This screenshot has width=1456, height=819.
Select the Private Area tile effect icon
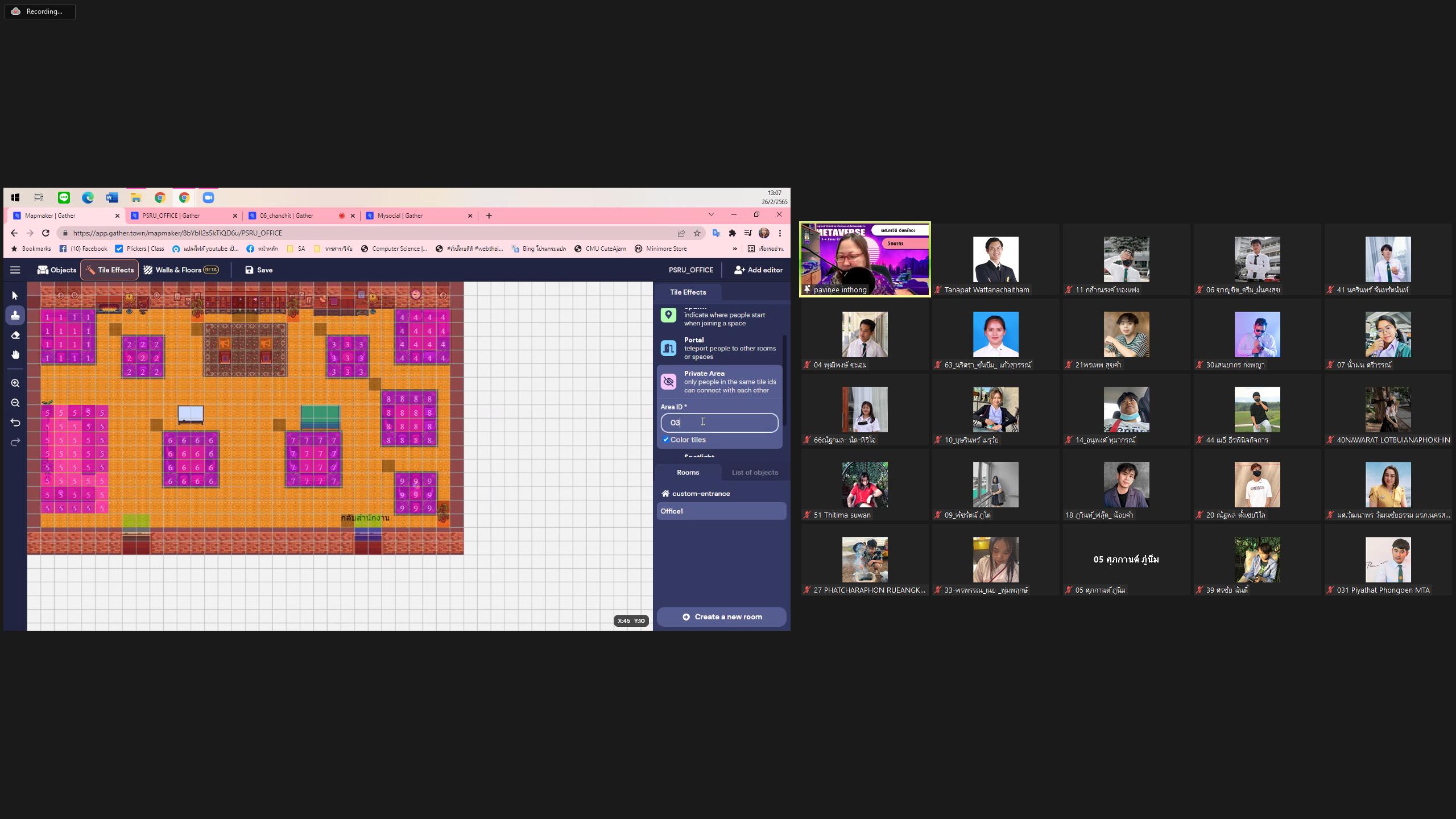point(668,382)
